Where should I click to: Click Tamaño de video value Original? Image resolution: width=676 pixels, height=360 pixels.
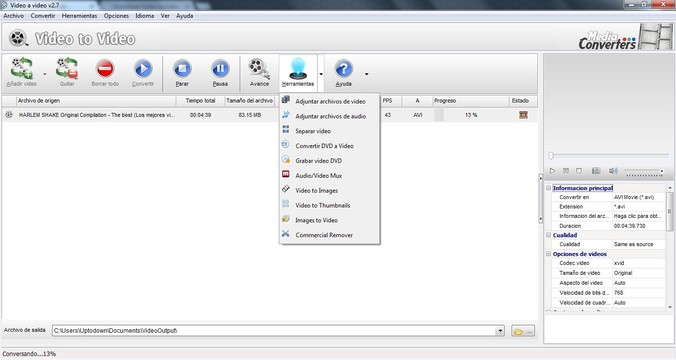pyautogui.click(x=639, y=273)
